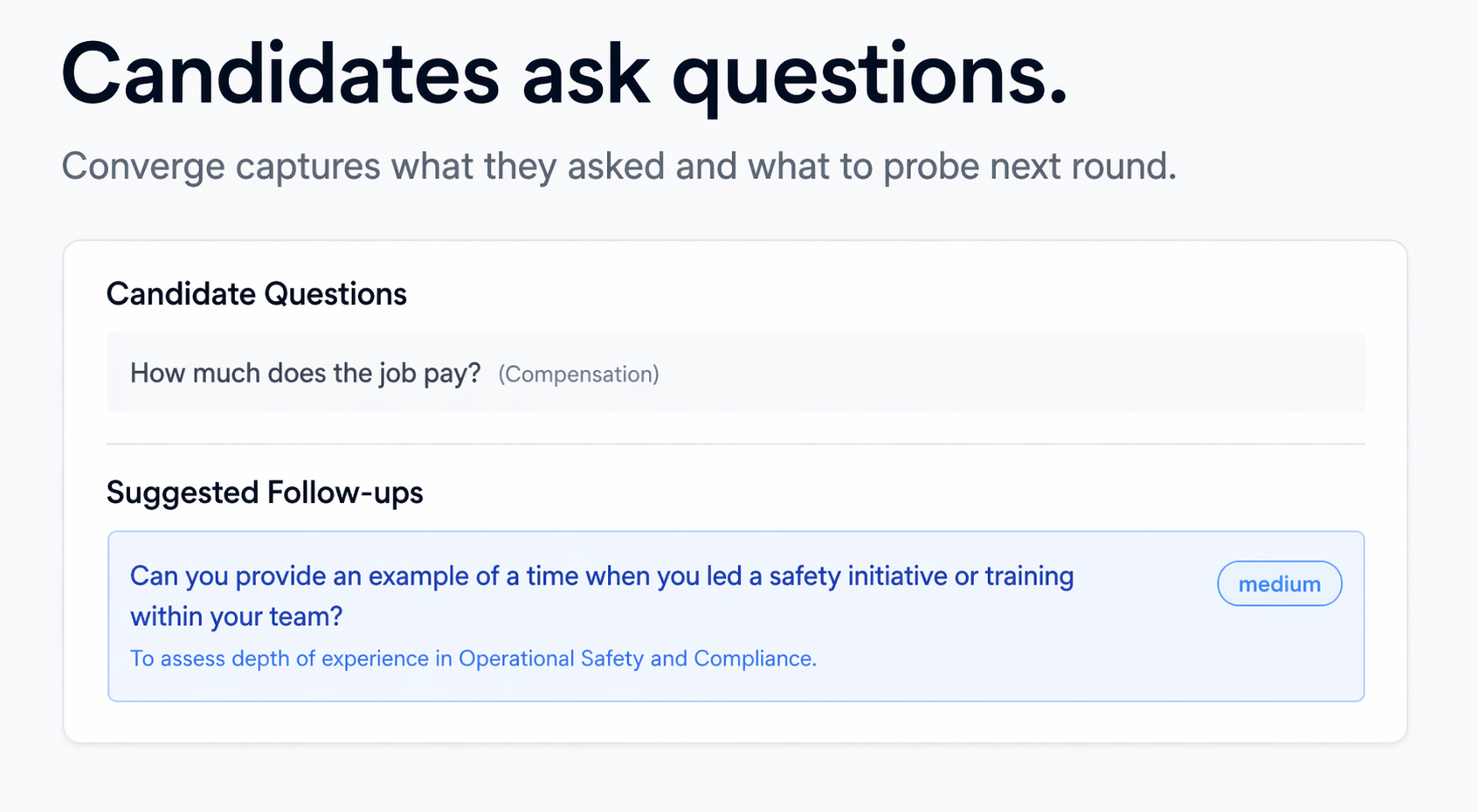This screenshot has width=1478, height=812.
Task: Click the "medium" priority badge
Action: click(1279, 584)
